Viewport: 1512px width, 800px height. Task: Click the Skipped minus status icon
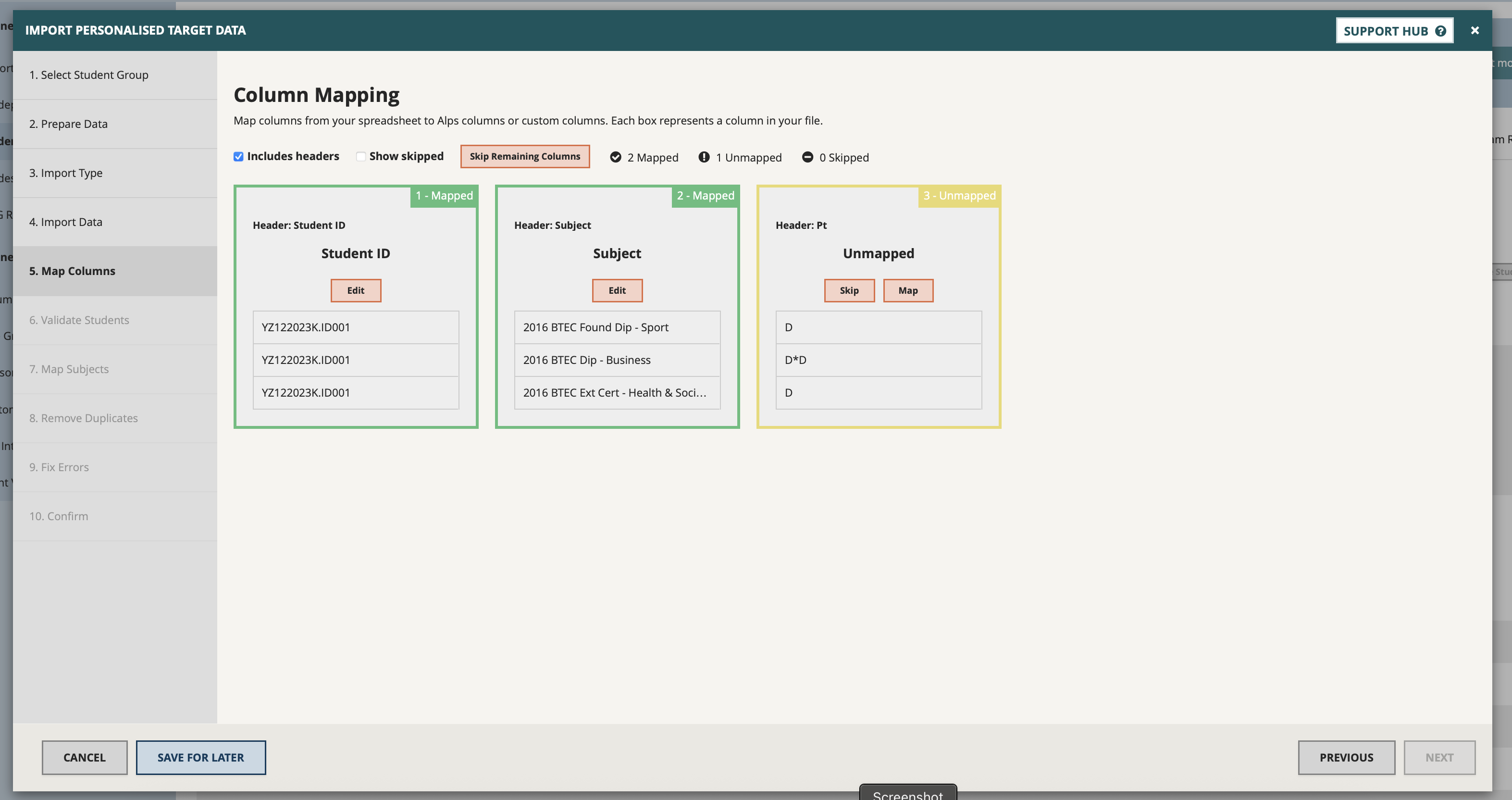click(x=807, y=157)
